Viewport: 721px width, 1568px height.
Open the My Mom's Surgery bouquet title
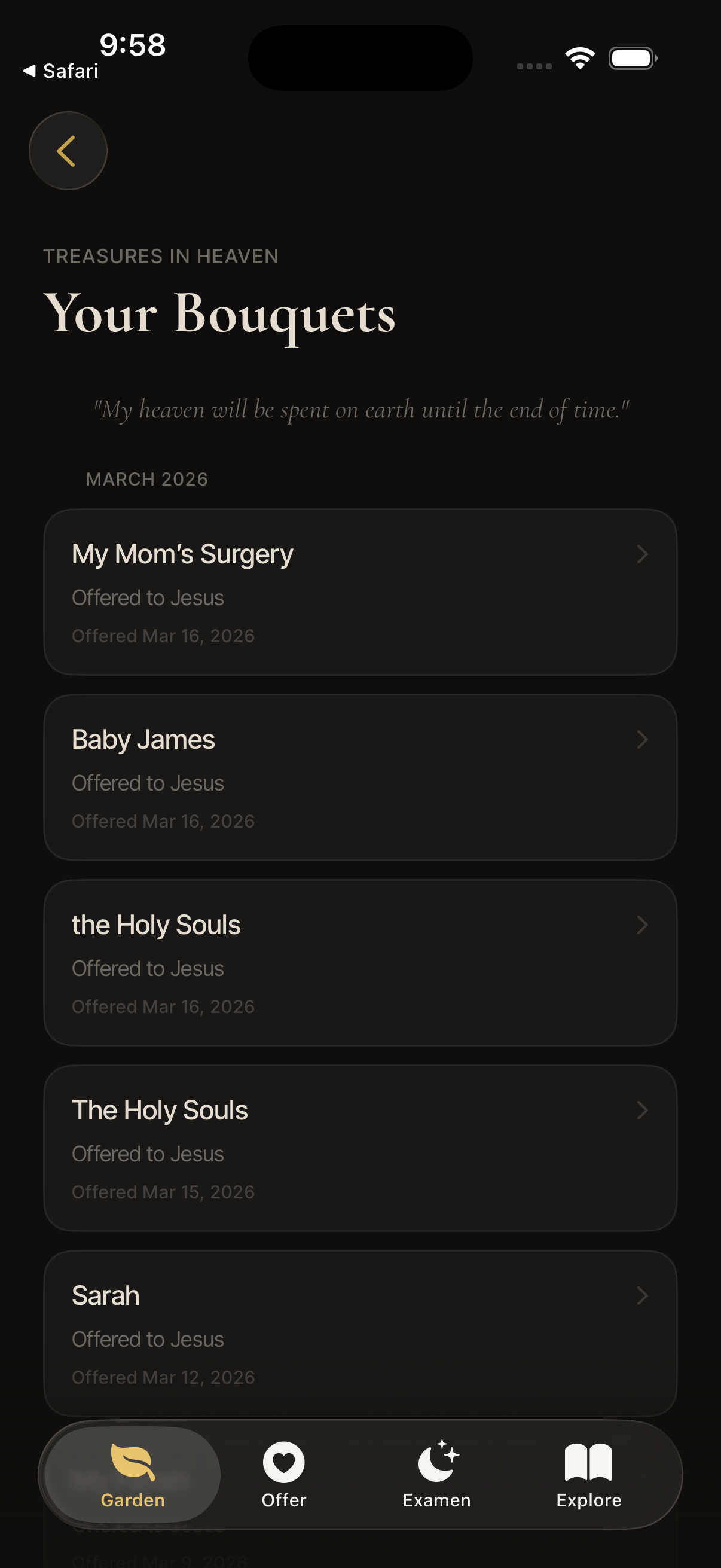pos(182,554)
